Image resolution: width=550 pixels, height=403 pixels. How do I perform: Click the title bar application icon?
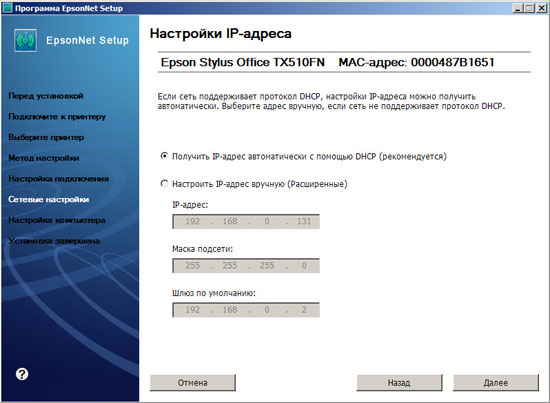coord(8,7)
